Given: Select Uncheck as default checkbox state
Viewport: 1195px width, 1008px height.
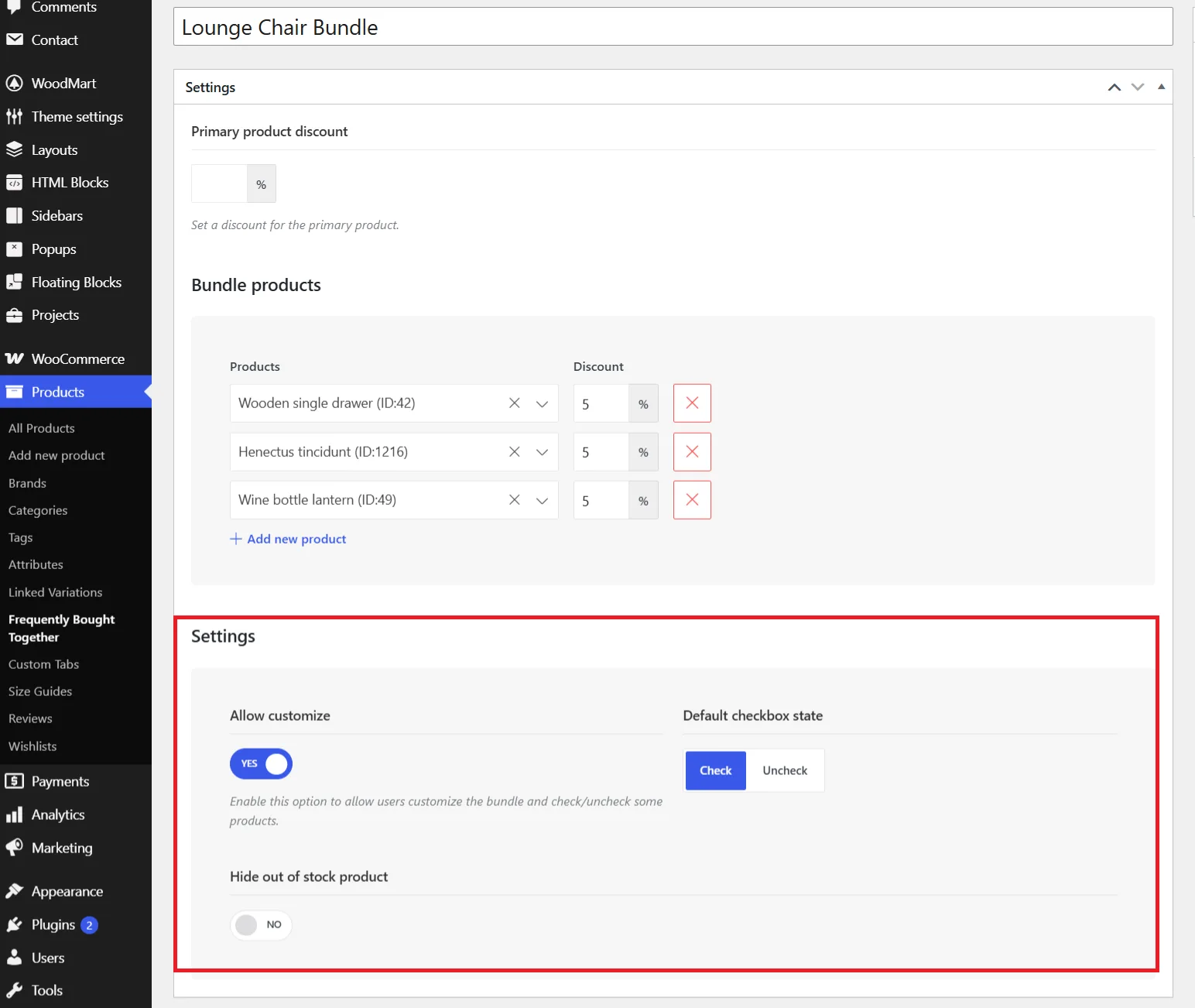Looking at the screenshot, I should pyautogui.click(x=785, y=770).
